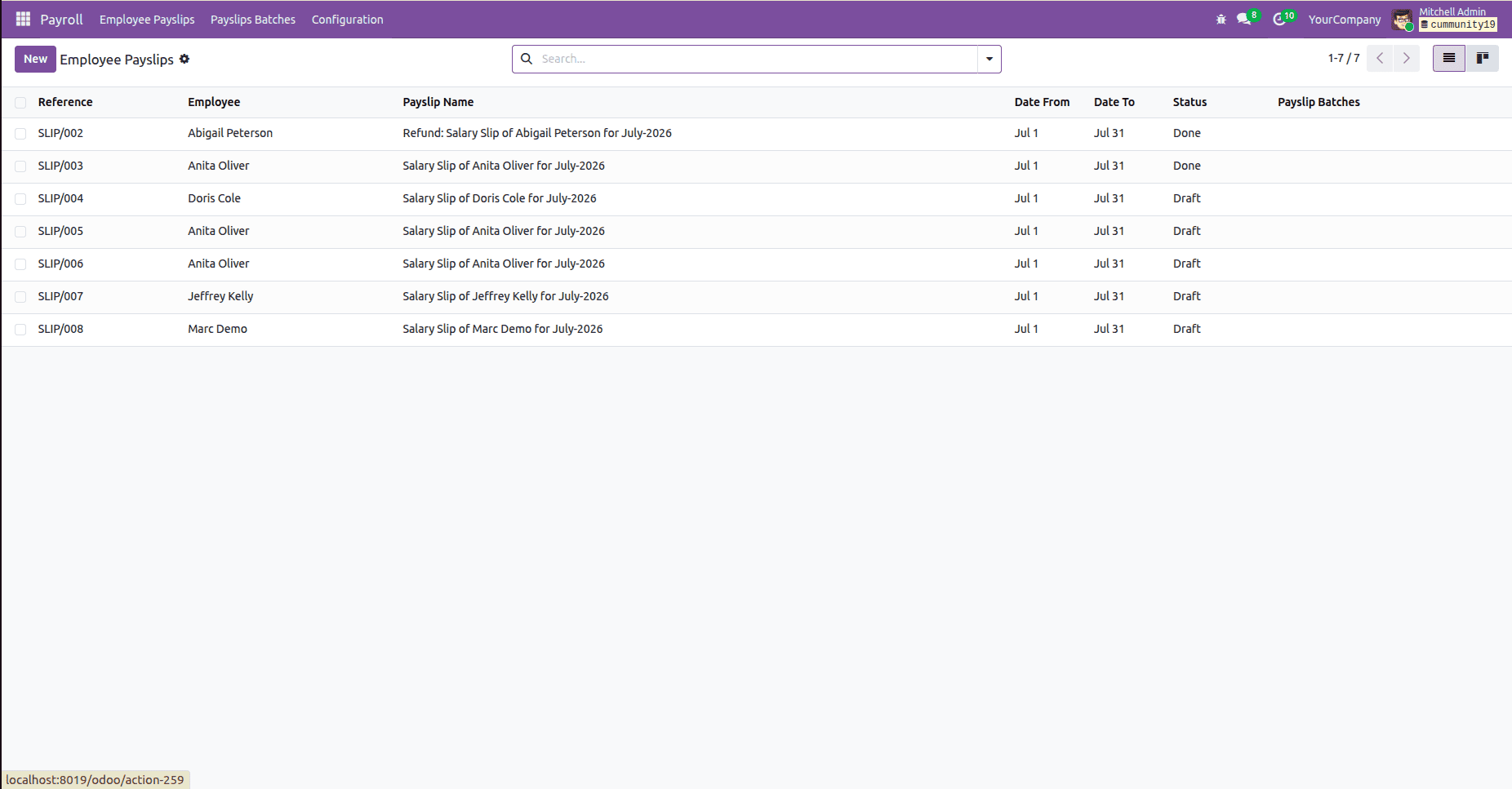Open Salary Slip of Jeffrey Kelly for July-2026
Image resolution: width=1512 pixels, height=789 pixels.
click(x=505, y=296)
